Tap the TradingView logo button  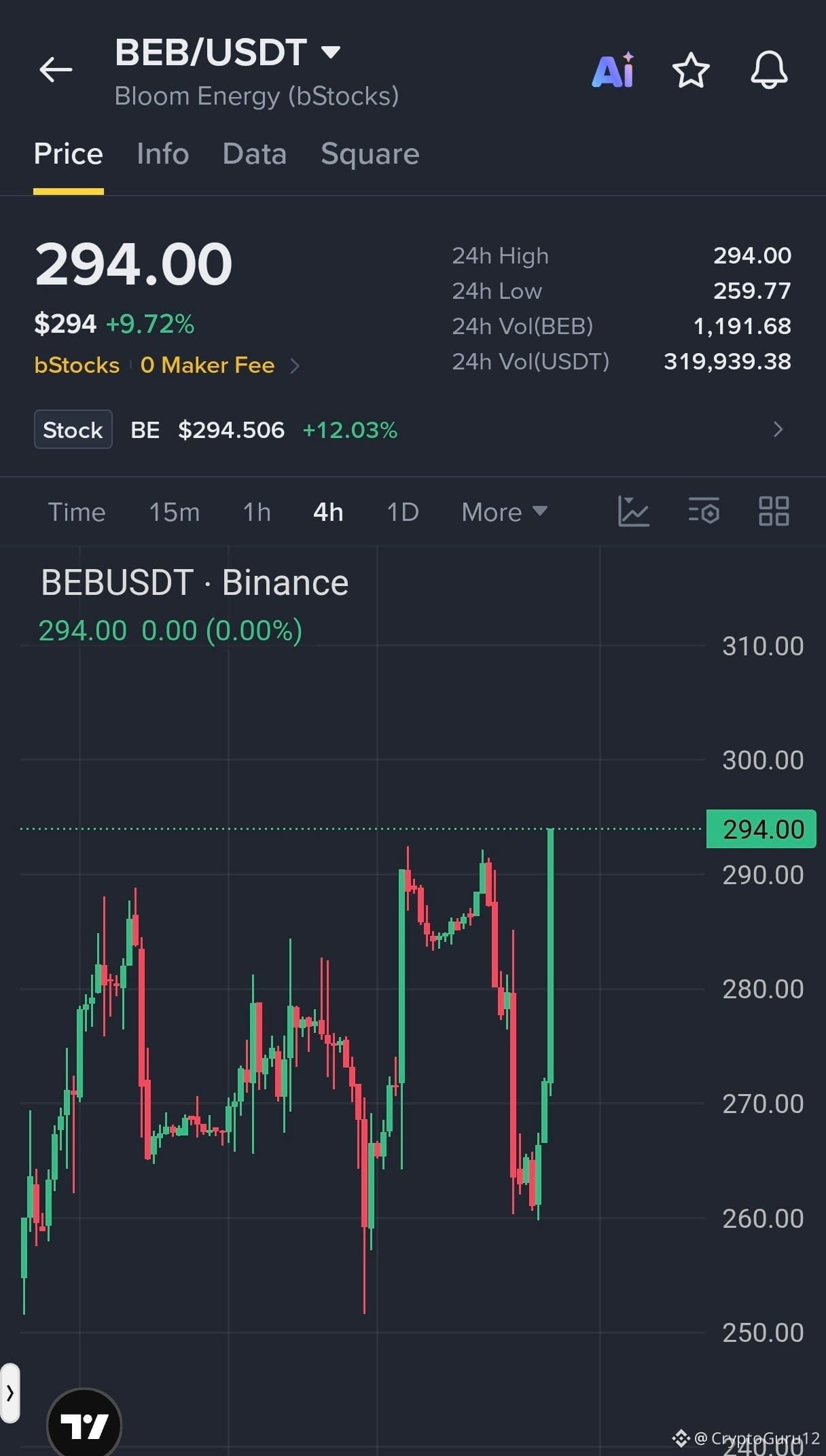84,1424
